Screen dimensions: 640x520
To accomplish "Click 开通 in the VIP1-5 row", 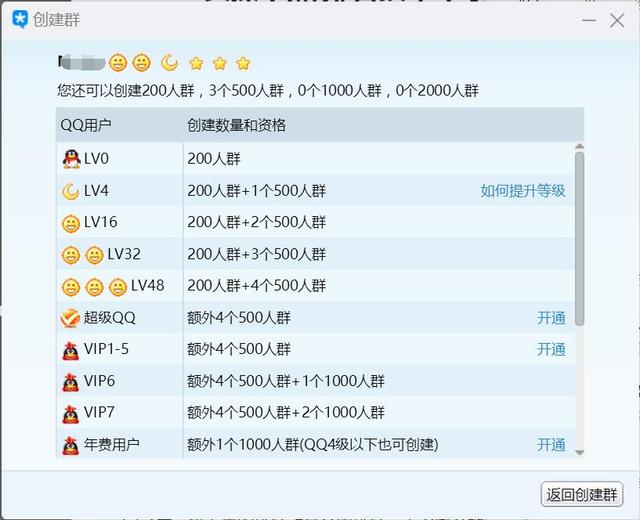I will click(x=551, y=349).
